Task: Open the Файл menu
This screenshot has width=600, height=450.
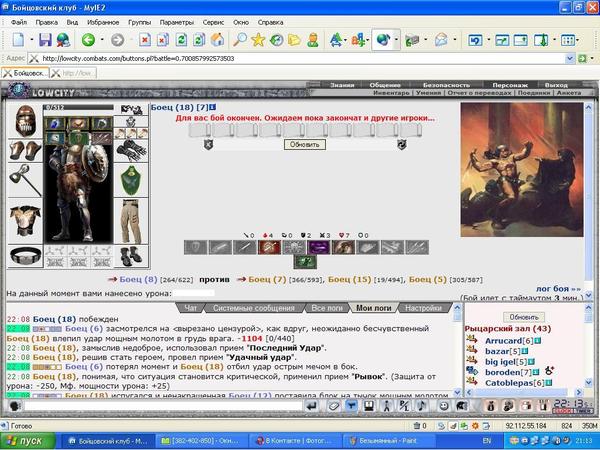Action: (19, 22)
